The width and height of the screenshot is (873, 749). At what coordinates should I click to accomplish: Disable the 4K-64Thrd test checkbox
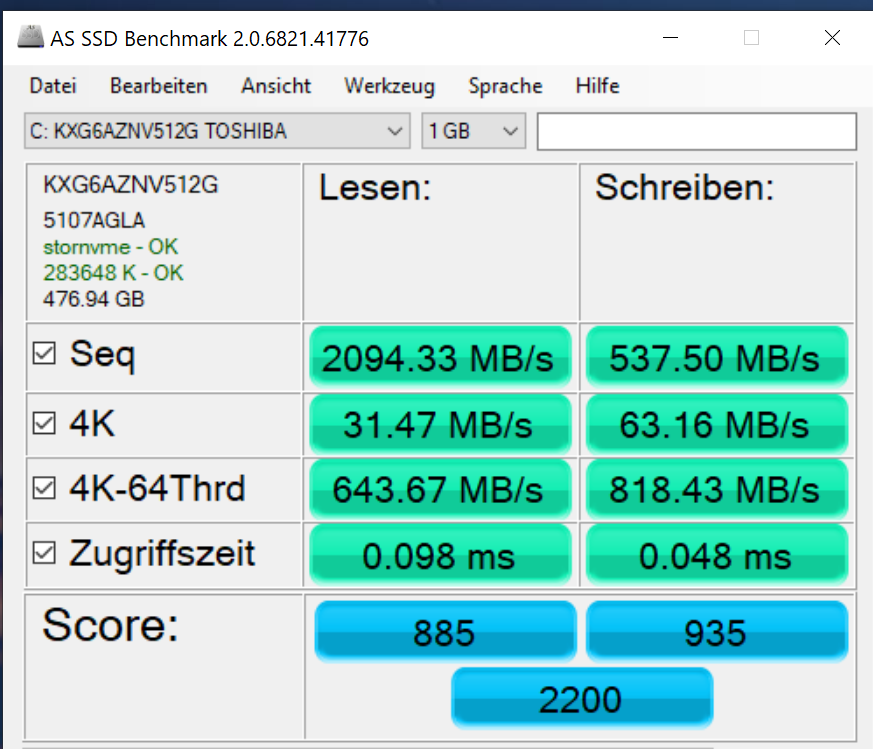point(44,489)
